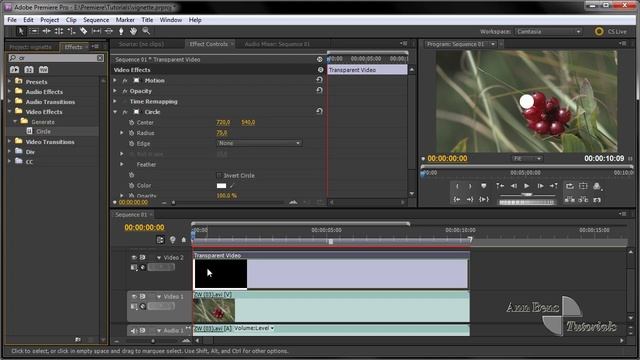Select the Rolling Edit tool

coord(59,31)
